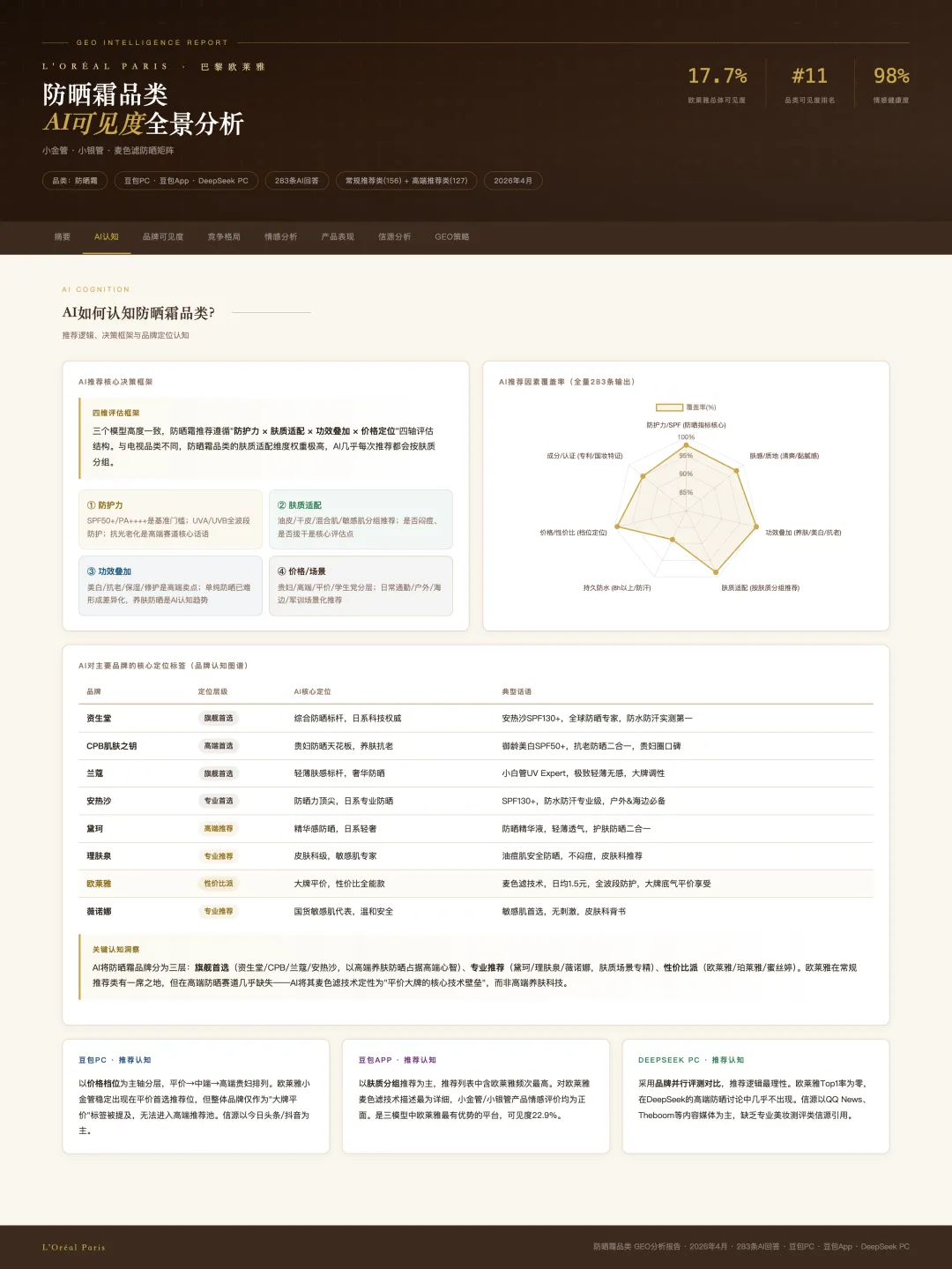The image size is (952, 1269).
Task: Click the 典型话语 column header
Action: 517,691
